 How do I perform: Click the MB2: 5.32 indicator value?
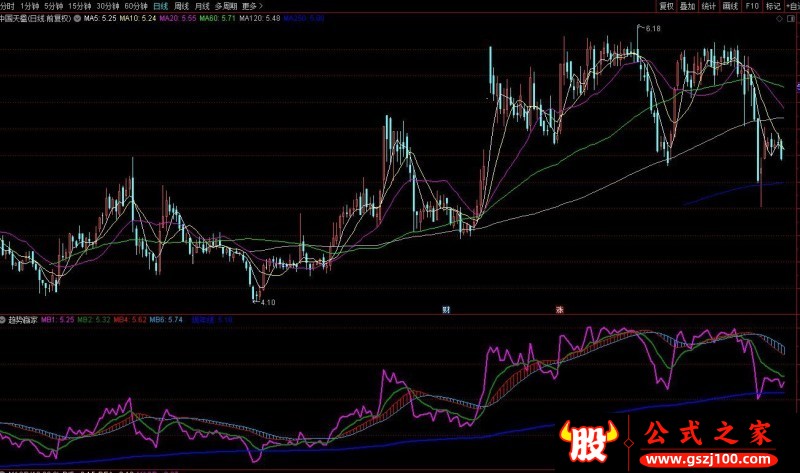coord(93,320)
